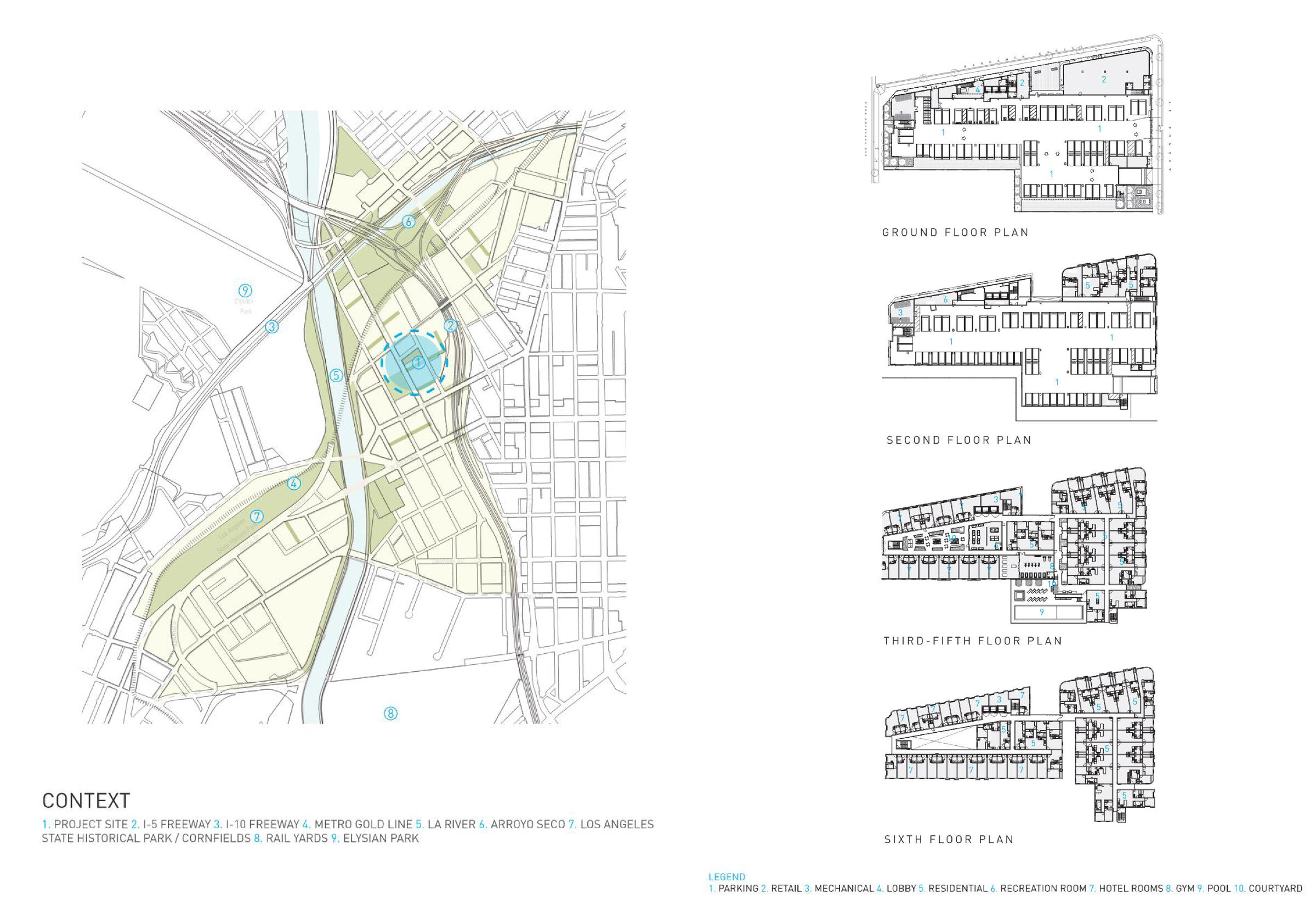
Task: Click the circled 5 LA River marker
Action: point(336,375)
